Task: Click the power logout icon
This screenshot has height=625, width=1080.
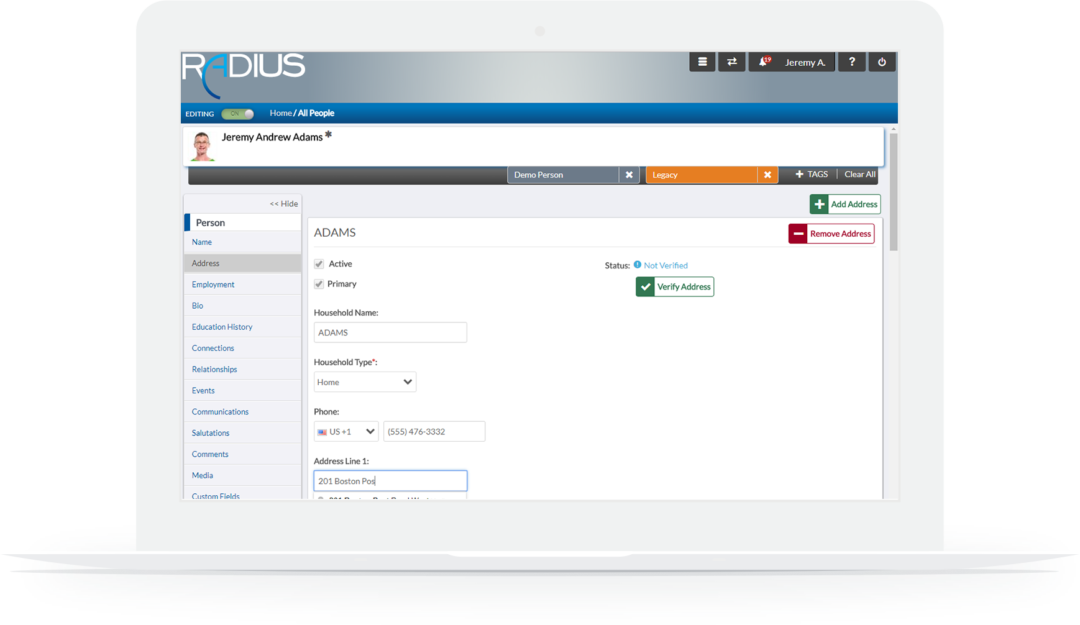Action: coord(881,61)
